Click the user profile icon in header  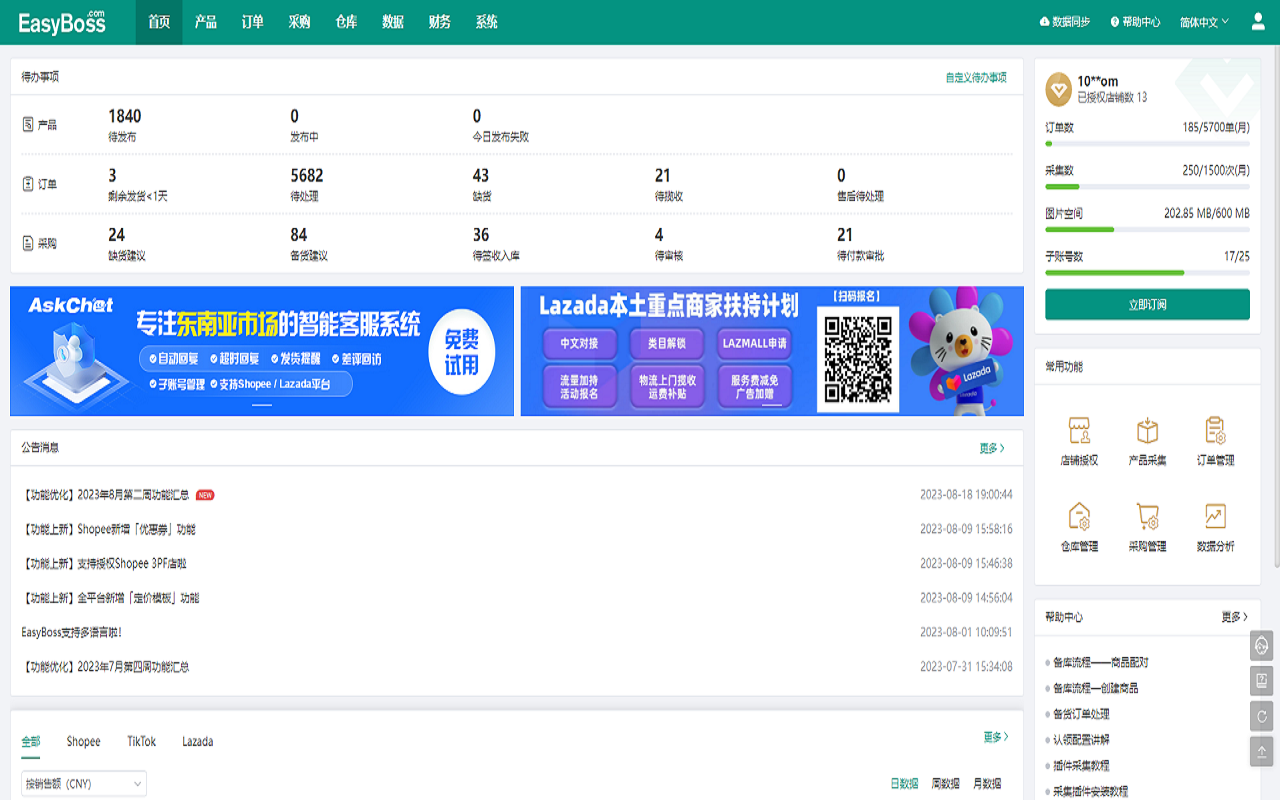click(x=1258, y=21)
